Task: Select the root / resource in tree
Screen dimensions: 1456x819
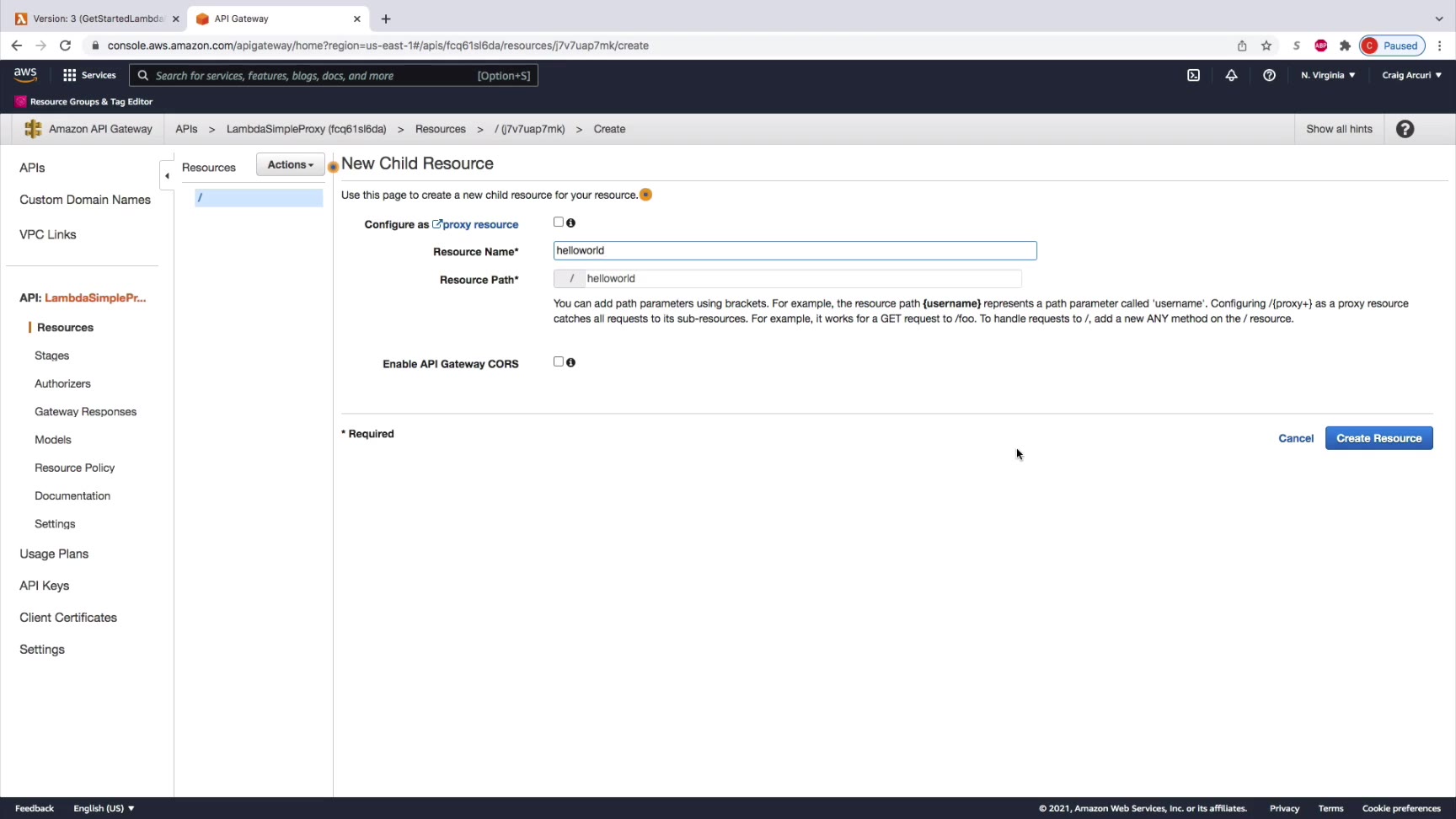Action: pyautogui.click(x=259, y=197)
